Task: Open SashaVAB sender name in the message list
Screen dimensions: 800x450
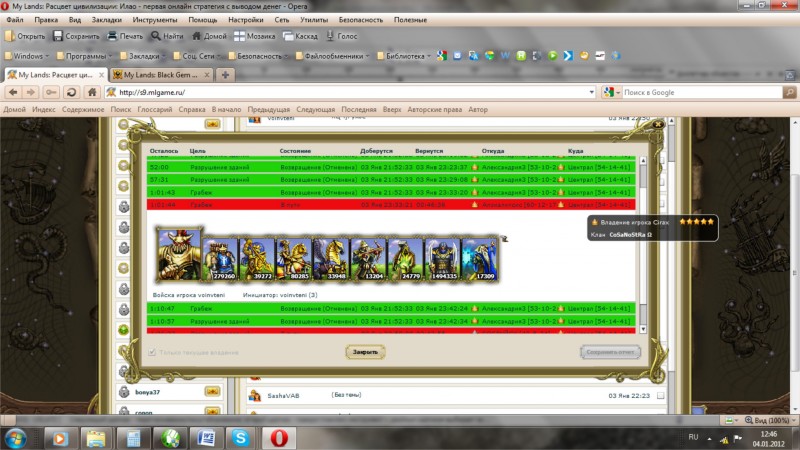Action: (x=283, y=395)
